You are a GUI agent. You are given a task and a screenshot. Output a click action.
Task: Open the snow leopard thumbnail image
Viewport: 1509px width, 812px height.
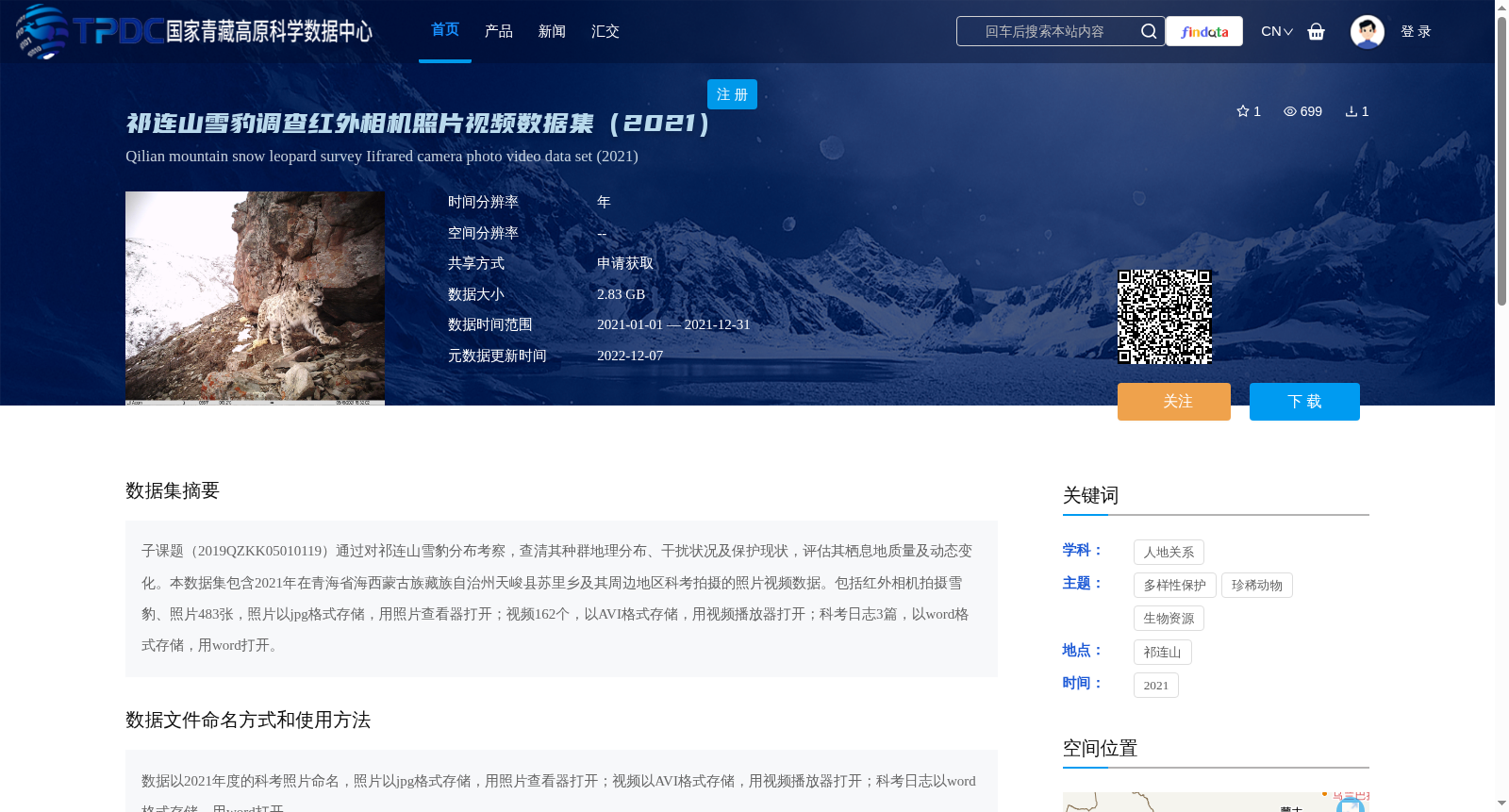pyautogui.click(x=255, y=298)
